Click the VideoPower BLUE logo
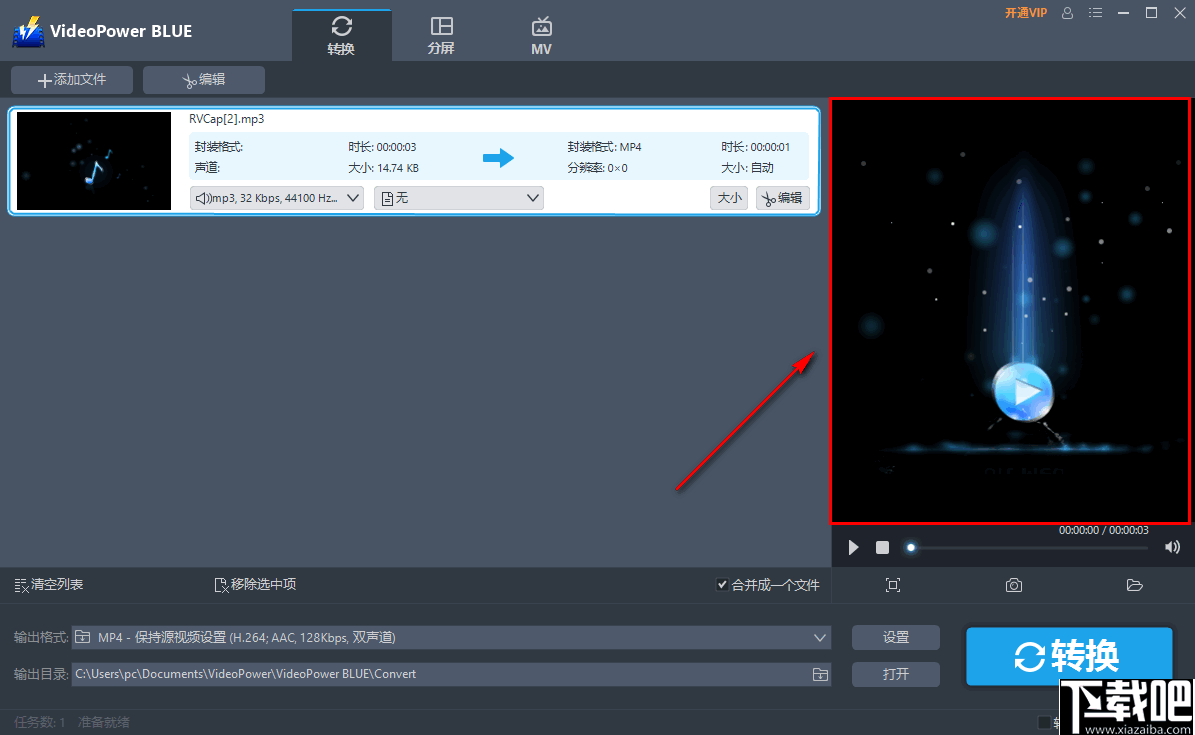1195x735 pixels. 28,31
